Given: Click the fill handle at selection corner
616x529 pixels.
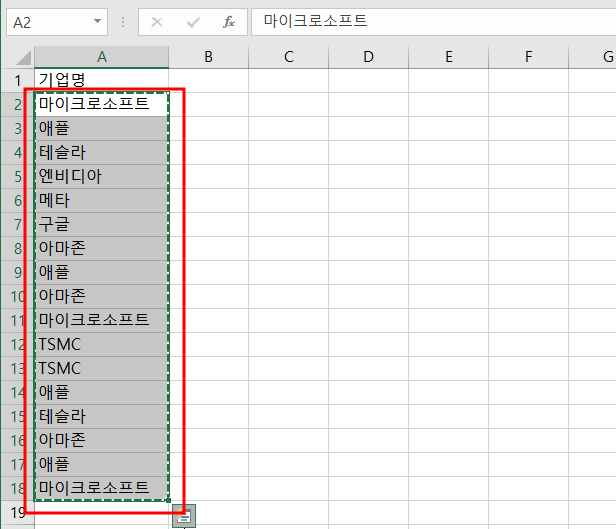Looking at the screenshot, I should click(169, 500).
